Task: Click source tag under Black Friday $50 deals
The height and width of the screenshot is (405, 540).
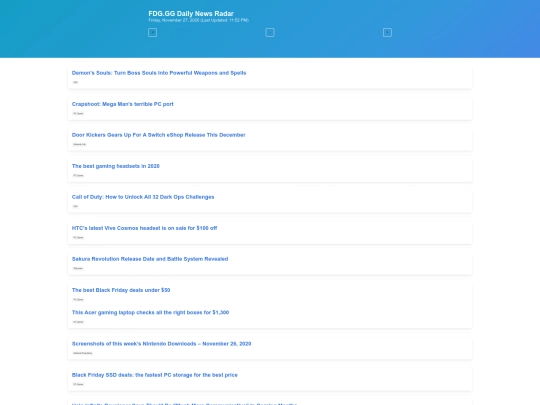Action: 78,299
